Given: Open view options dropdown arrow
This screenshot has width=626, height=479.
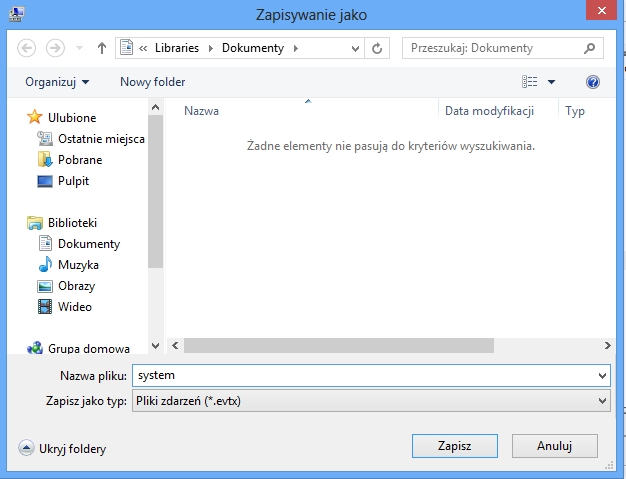Looking at the screenshot, I should click(551, 82).
